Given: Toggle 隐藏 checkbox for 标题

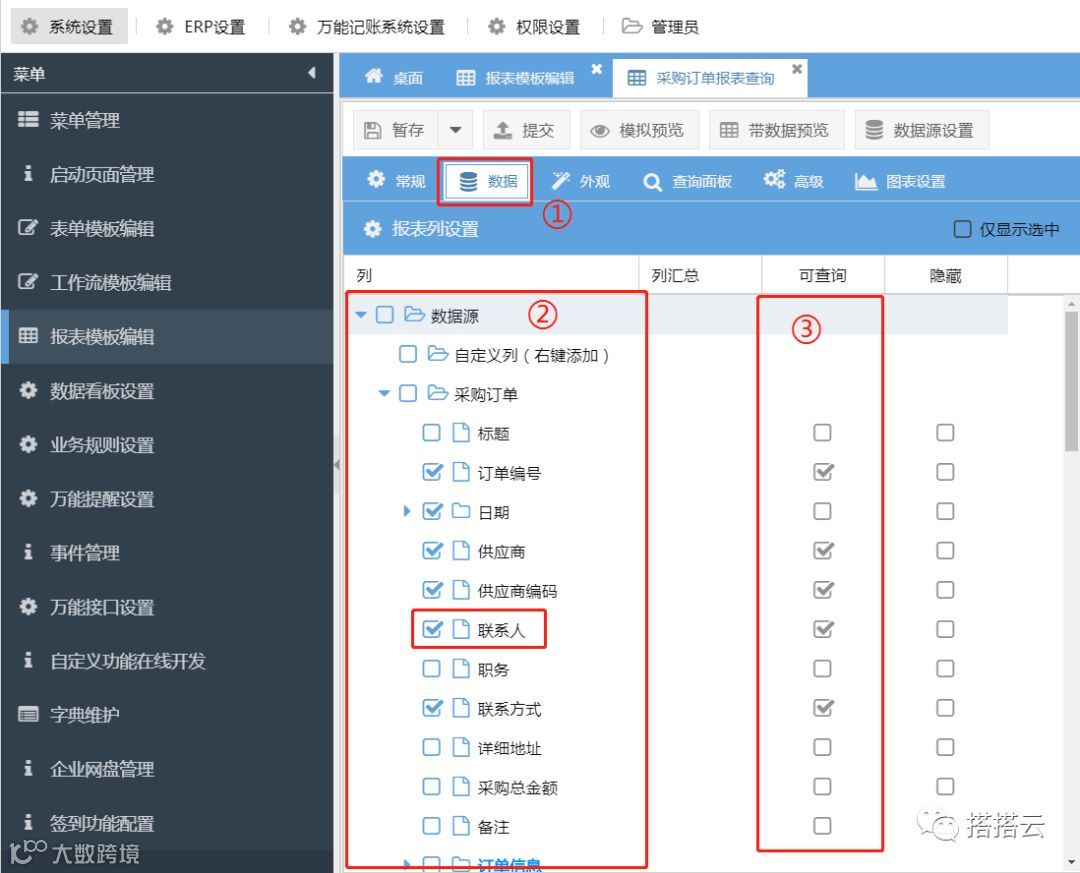Looking at the screenshot, I should pos(945,433).
